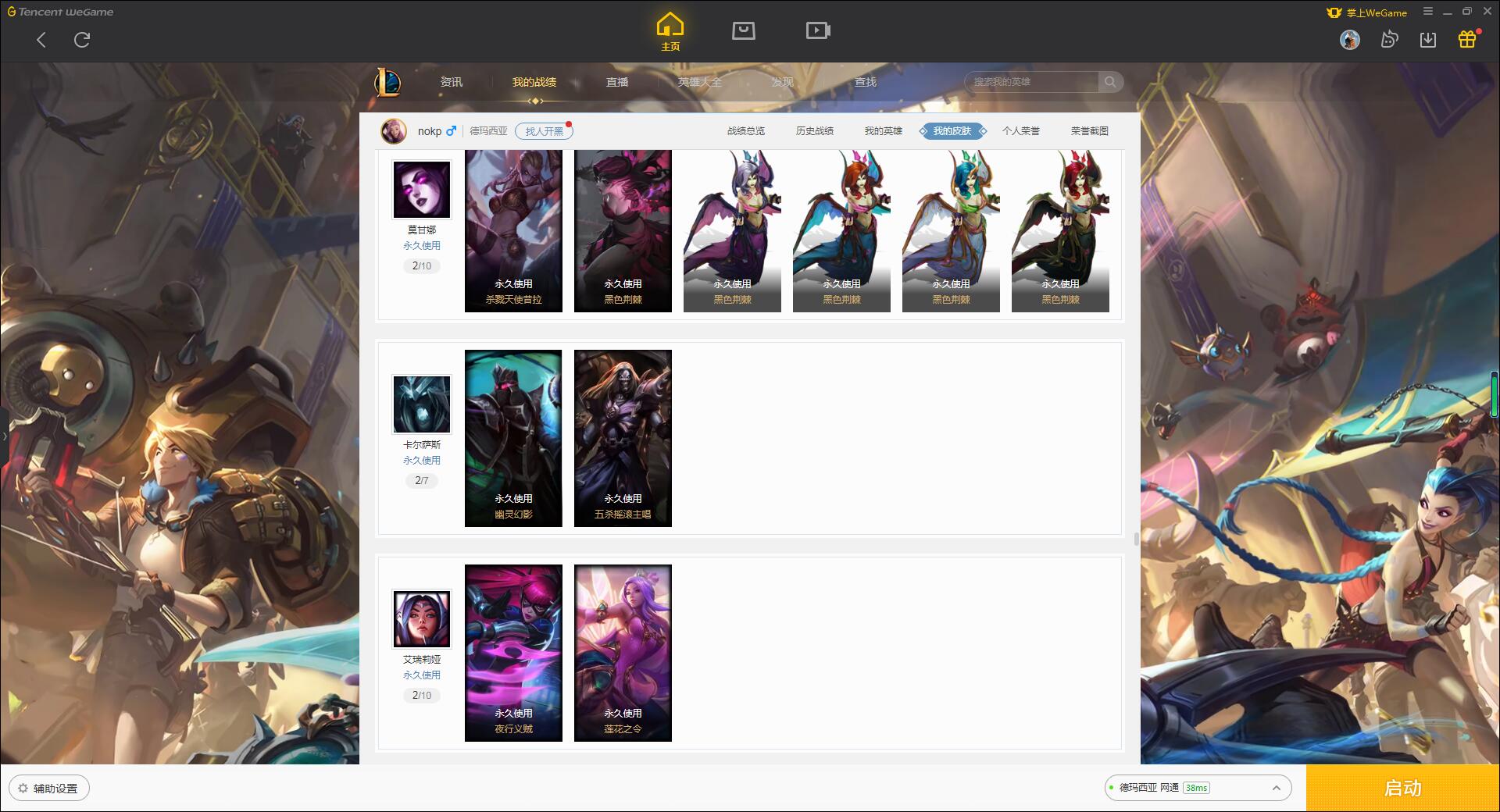Viewport: 1500px width, 812px height.
Task: Open the 查找 tab
Action: [x=866, y=82]
